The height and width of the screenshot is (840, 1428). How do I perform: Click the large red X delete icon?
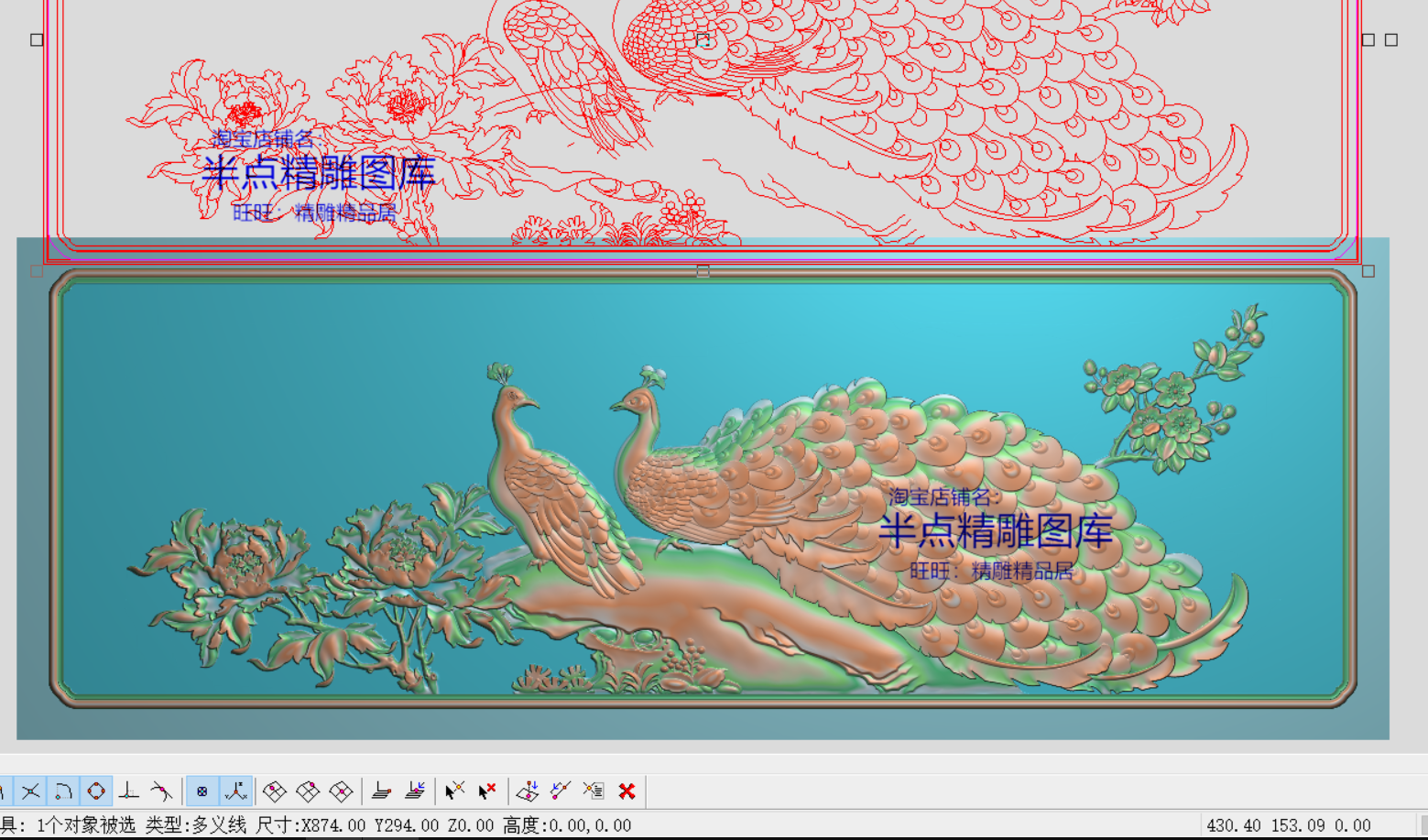627,791
